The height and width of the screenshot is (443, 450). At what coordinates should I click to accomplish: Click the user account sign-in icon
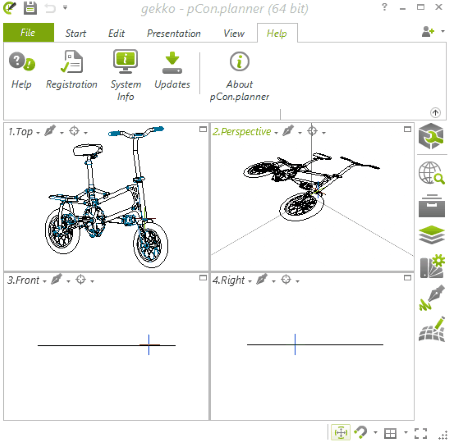[428, 32]
